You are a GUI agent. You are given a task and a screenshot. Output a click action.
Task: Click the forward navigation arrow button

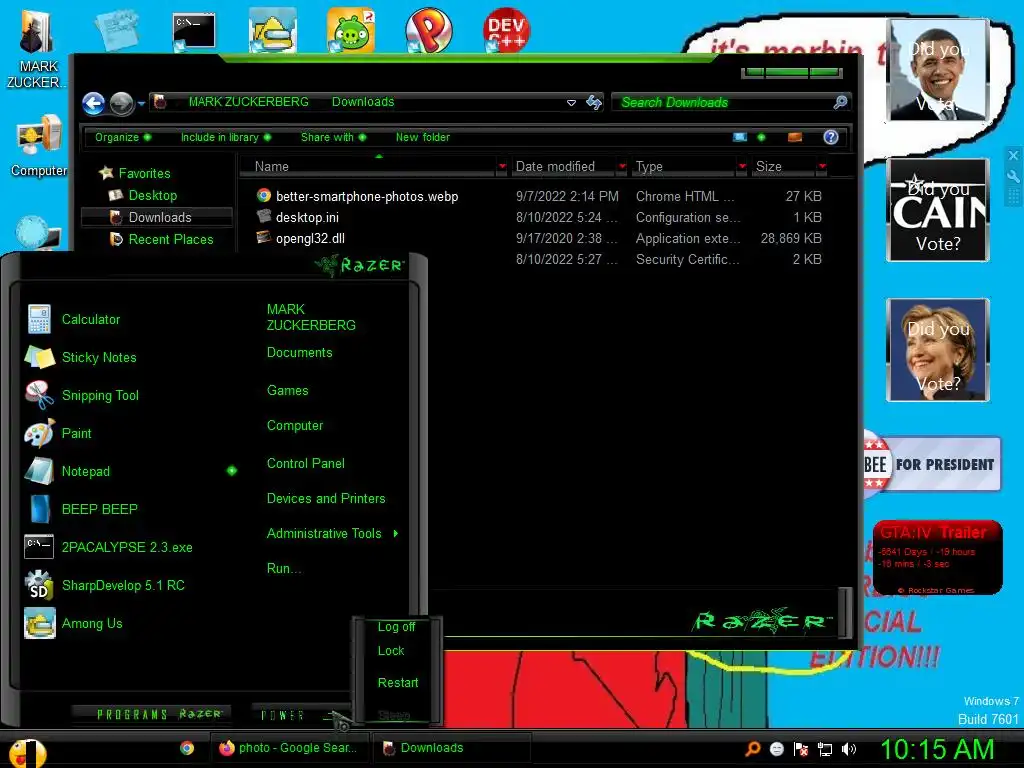tap(121, 103)
